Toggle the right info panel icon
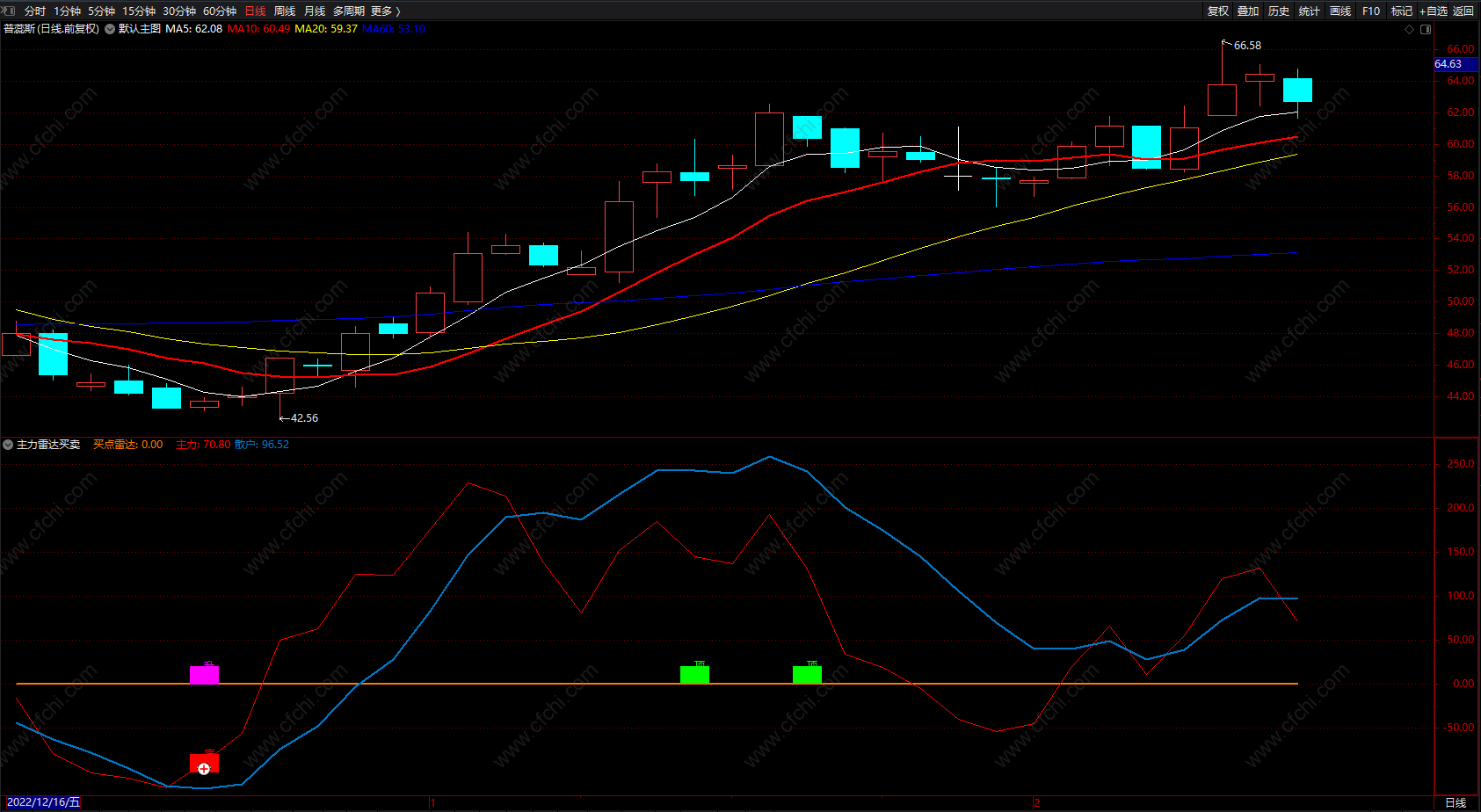Viewport: 1481px width, 812px height. pos(1426,29)
